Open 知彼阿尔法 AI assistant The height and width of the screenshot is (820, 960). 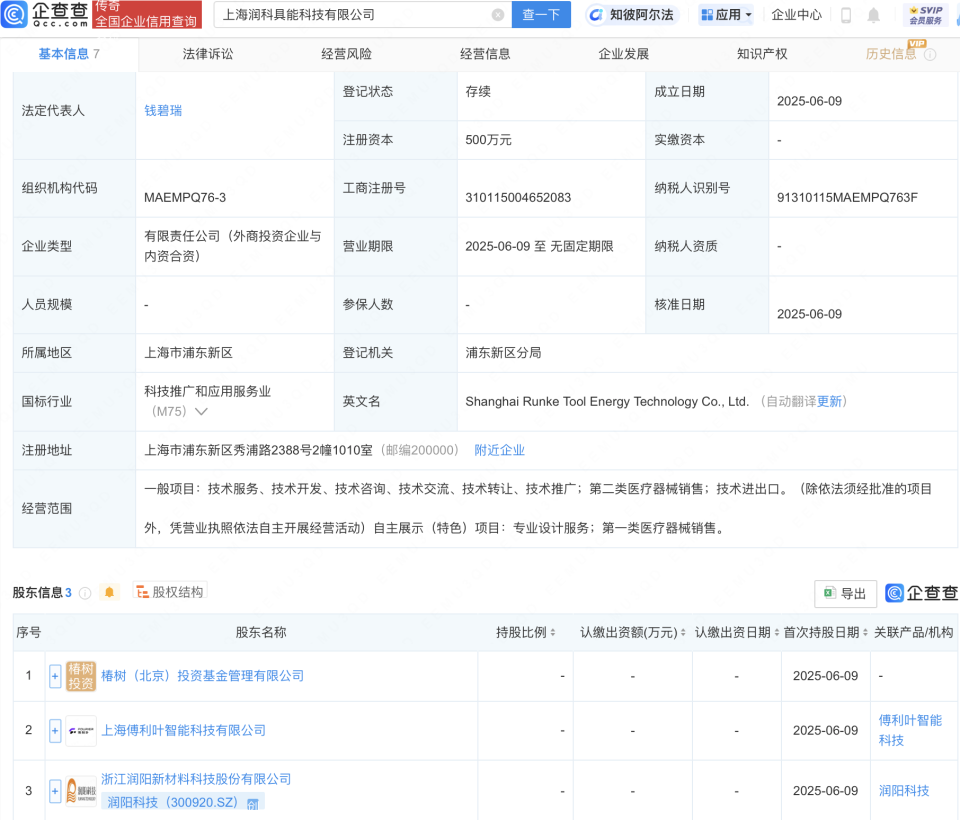click(x=631, y=15)
